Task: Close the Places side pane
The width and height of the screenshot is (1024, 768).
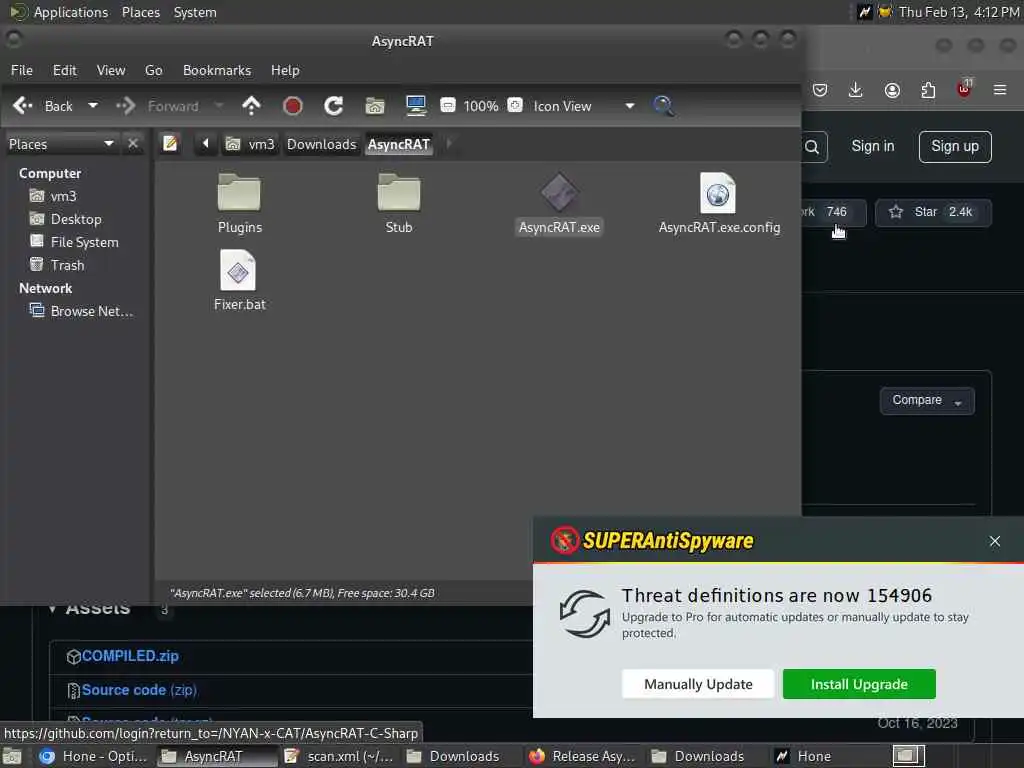Action: click(133, 143)
